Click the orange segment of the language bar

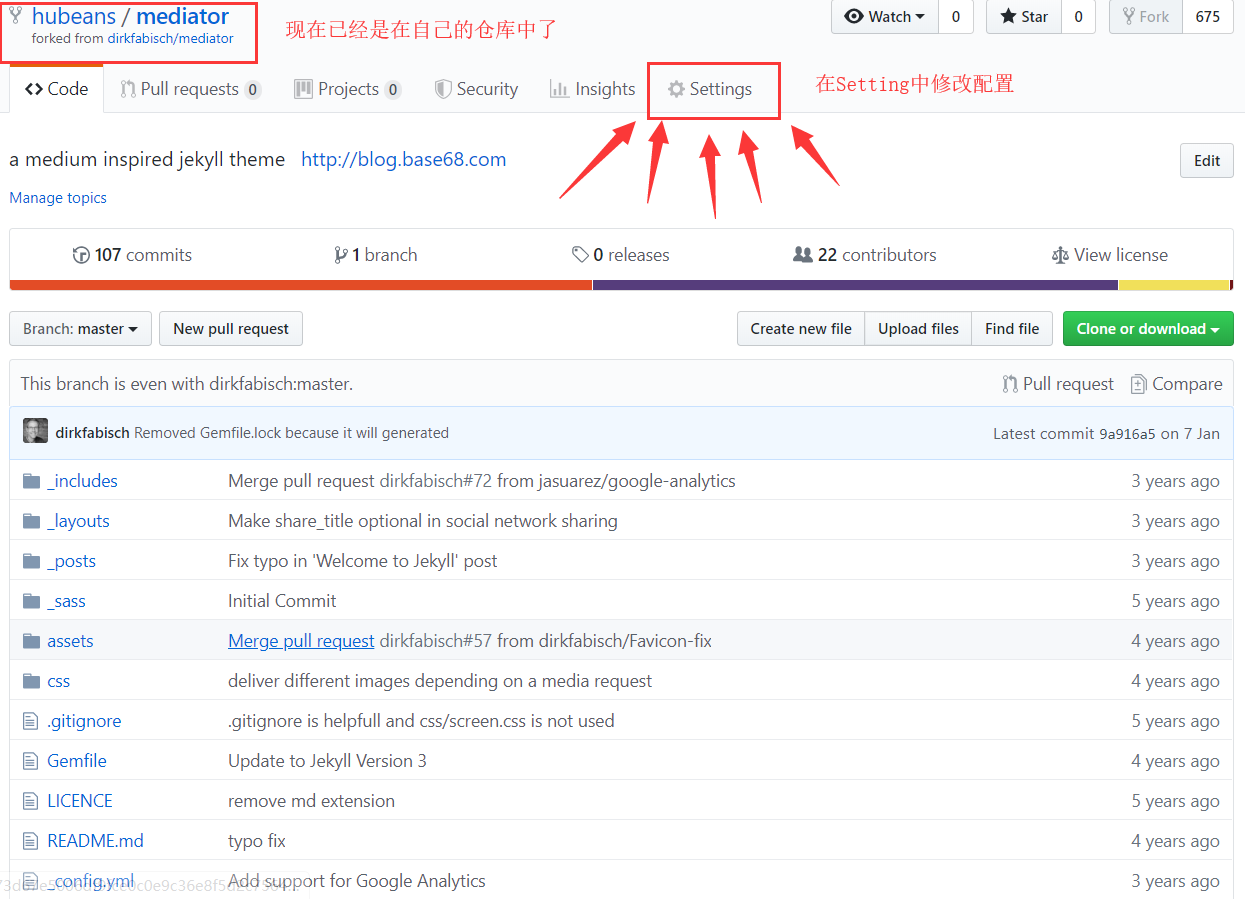pyautogui.click(x=301, y=285)
